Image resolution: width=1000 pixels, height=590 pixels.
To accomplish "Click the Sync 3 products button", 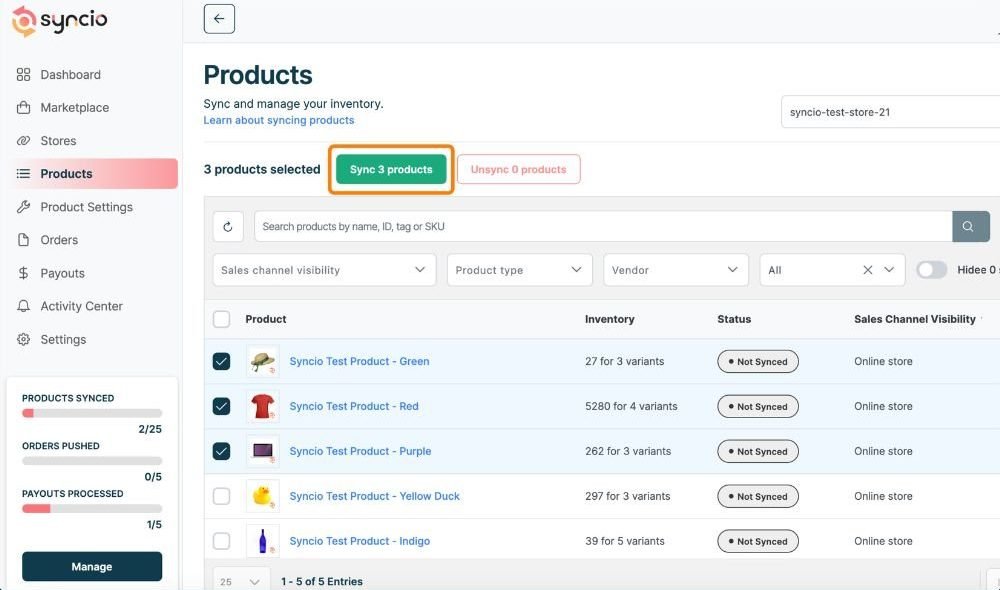I will point(391,169).
